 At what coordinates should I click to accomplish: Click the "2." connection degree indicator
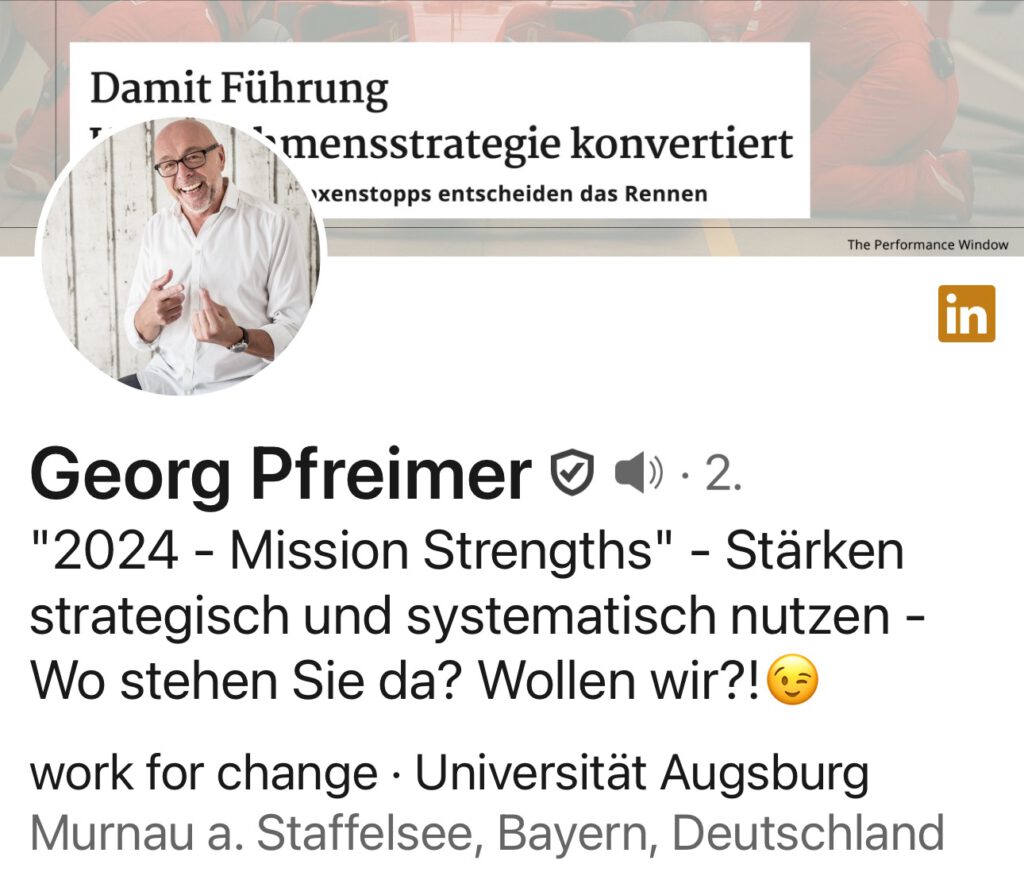(x=724, y=473)
